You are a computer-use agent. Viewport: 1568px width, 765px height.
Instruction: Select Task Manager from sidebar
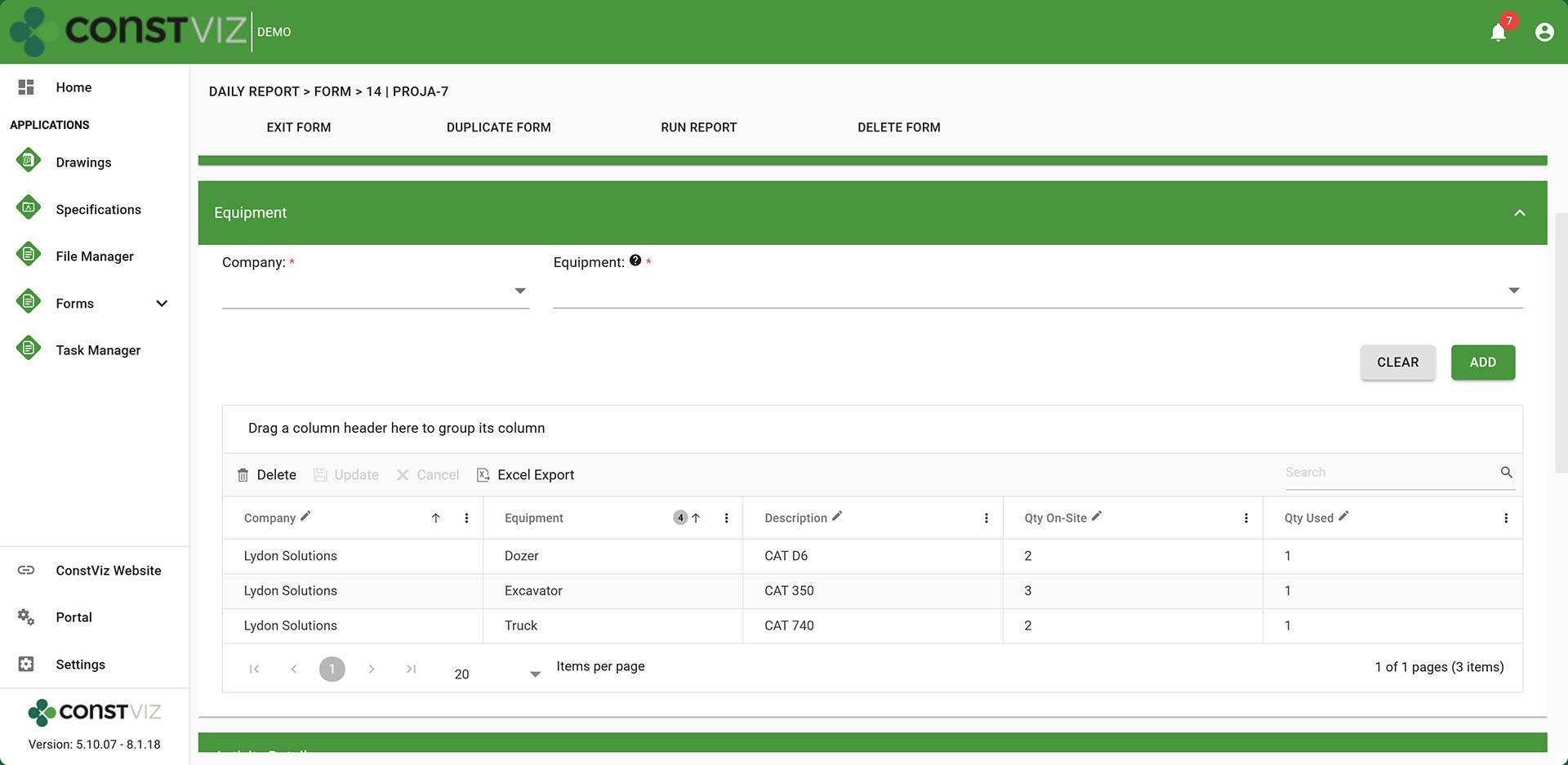pyautogui.click(x=98, y=350)
